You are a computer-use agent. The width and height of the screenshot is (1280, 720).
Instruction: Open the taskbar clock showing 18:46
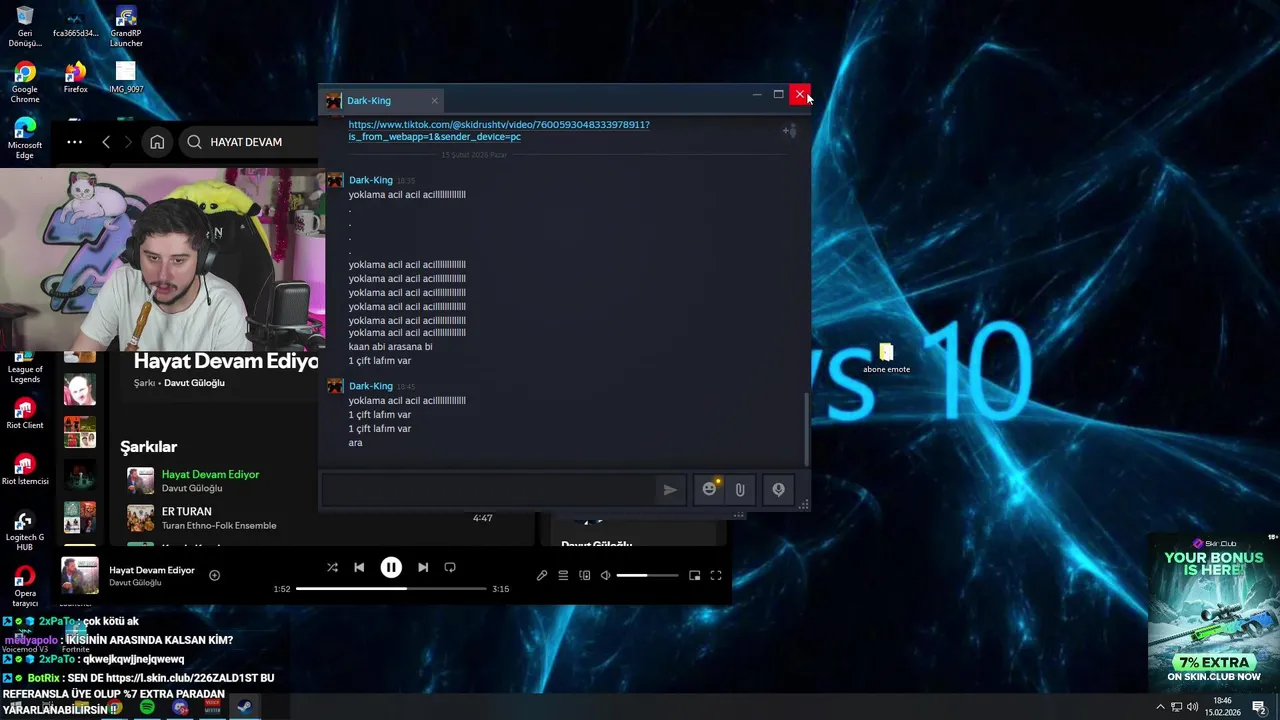tap(1222, 707)
